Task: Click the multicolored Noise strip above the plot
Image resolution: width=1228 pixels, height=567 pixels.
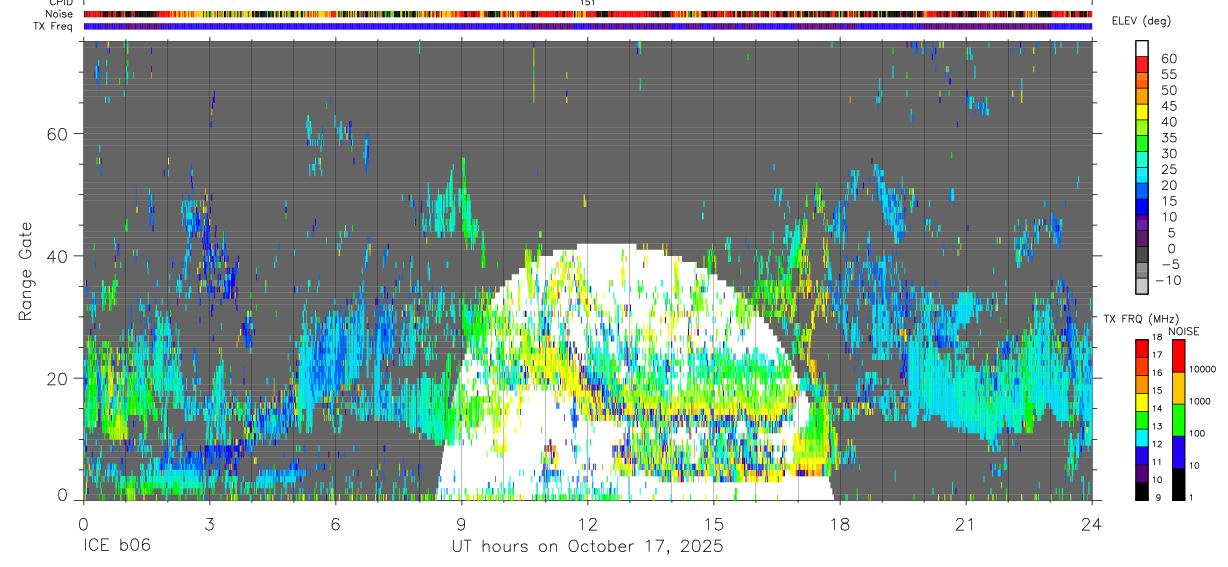Action: 587,14
